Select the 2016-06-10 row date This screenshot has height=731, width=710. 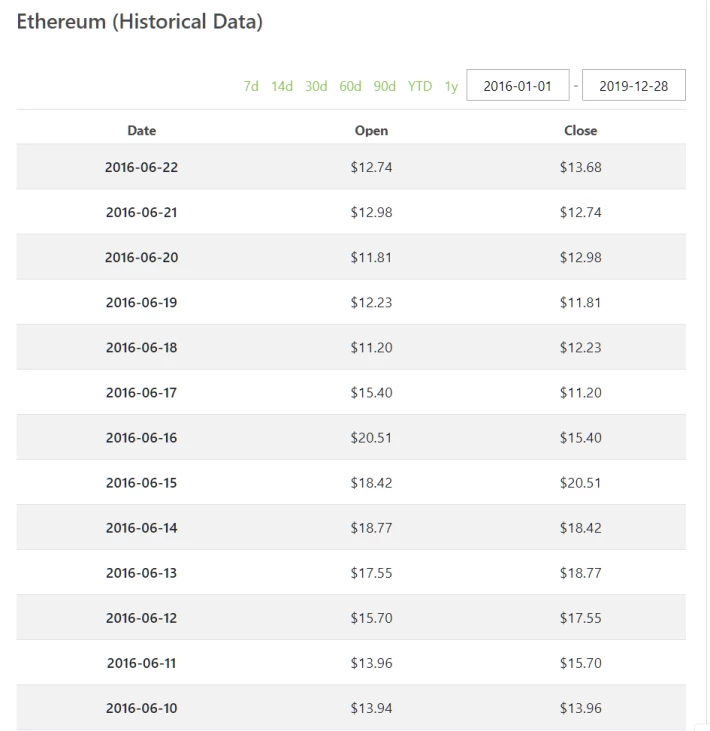(x=141, y=708)
